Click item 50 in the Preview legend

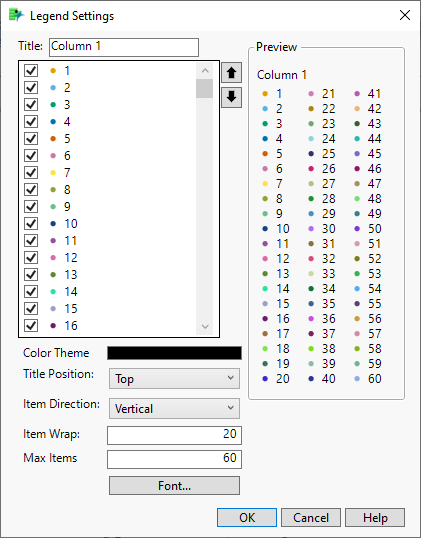pos(368,229)
